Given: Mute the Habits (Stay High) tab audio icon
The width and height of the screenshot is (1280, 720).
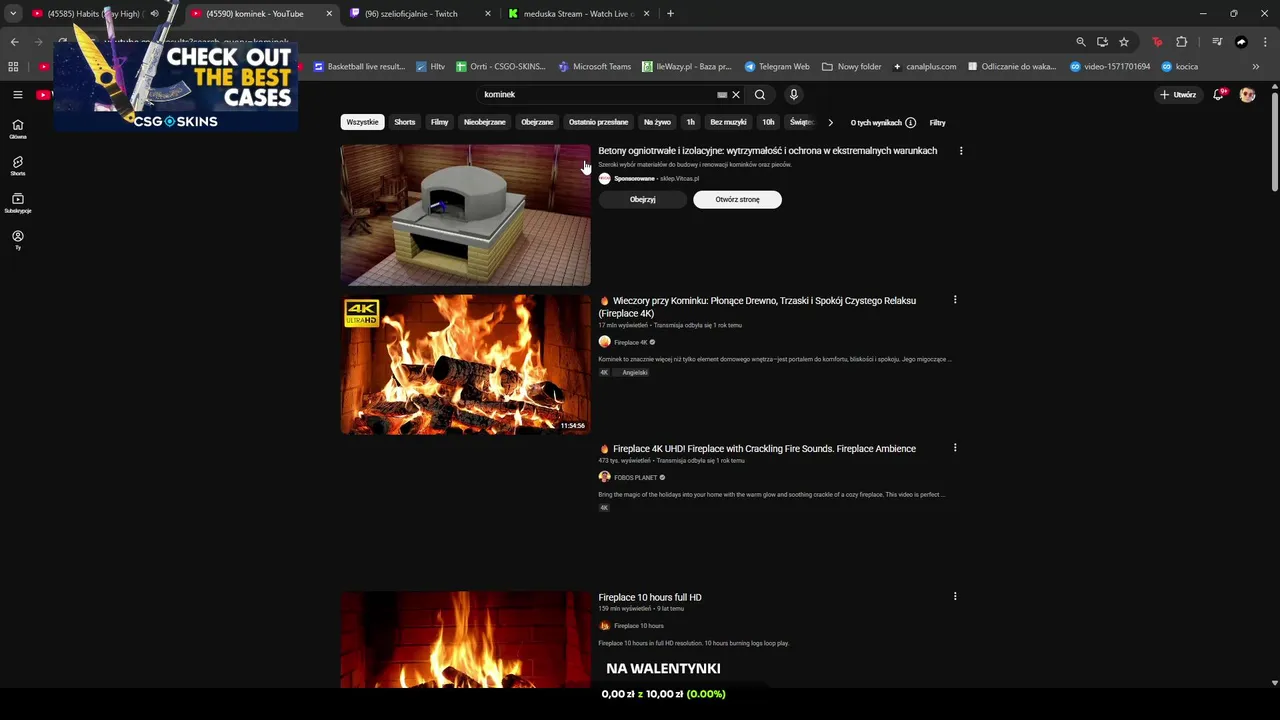Looking at the screenshot, I should coord(154,14).
